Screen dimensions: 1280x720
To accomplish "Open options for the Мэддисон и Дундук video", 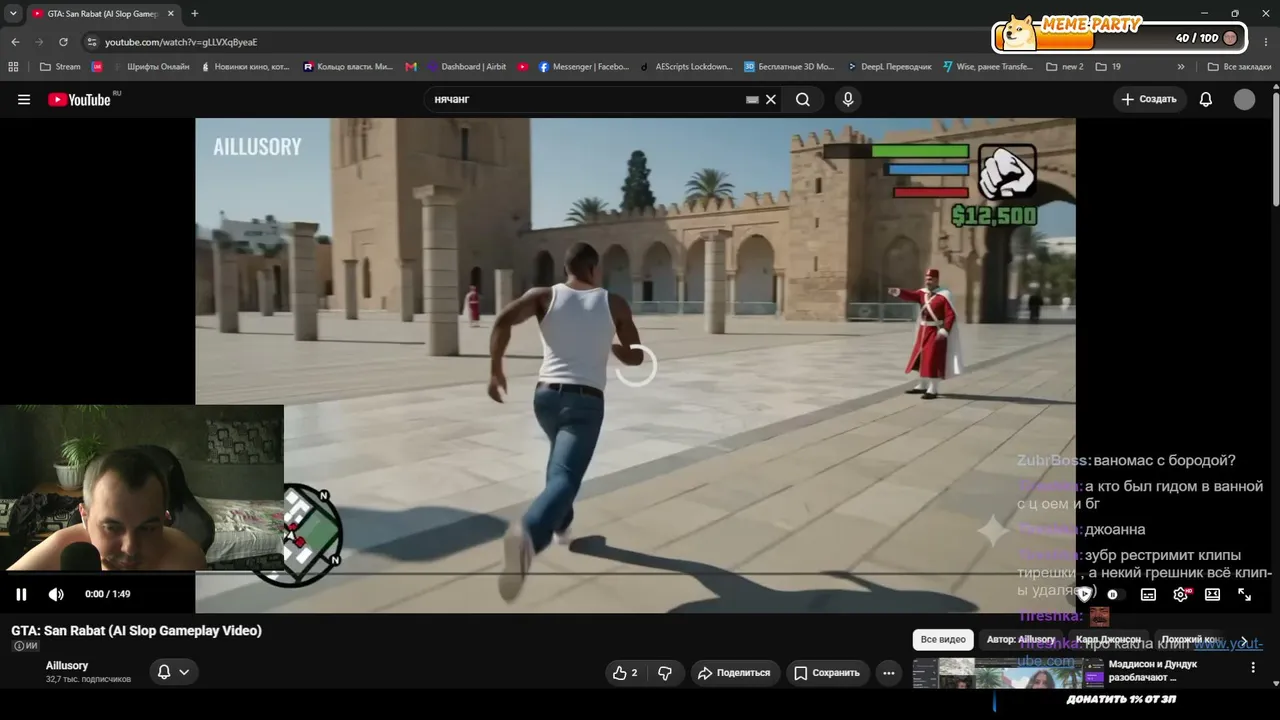I will pyautogui.click(x=1253, y=667).
